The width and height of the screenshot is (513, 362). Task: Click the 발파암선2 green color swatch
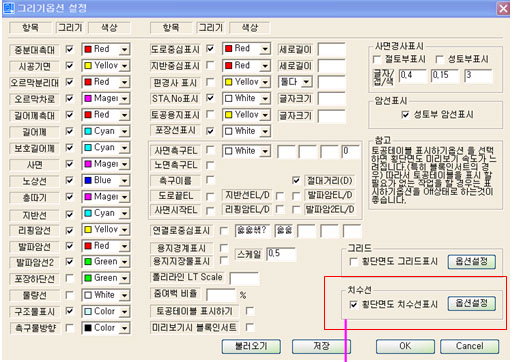(88, 262)
